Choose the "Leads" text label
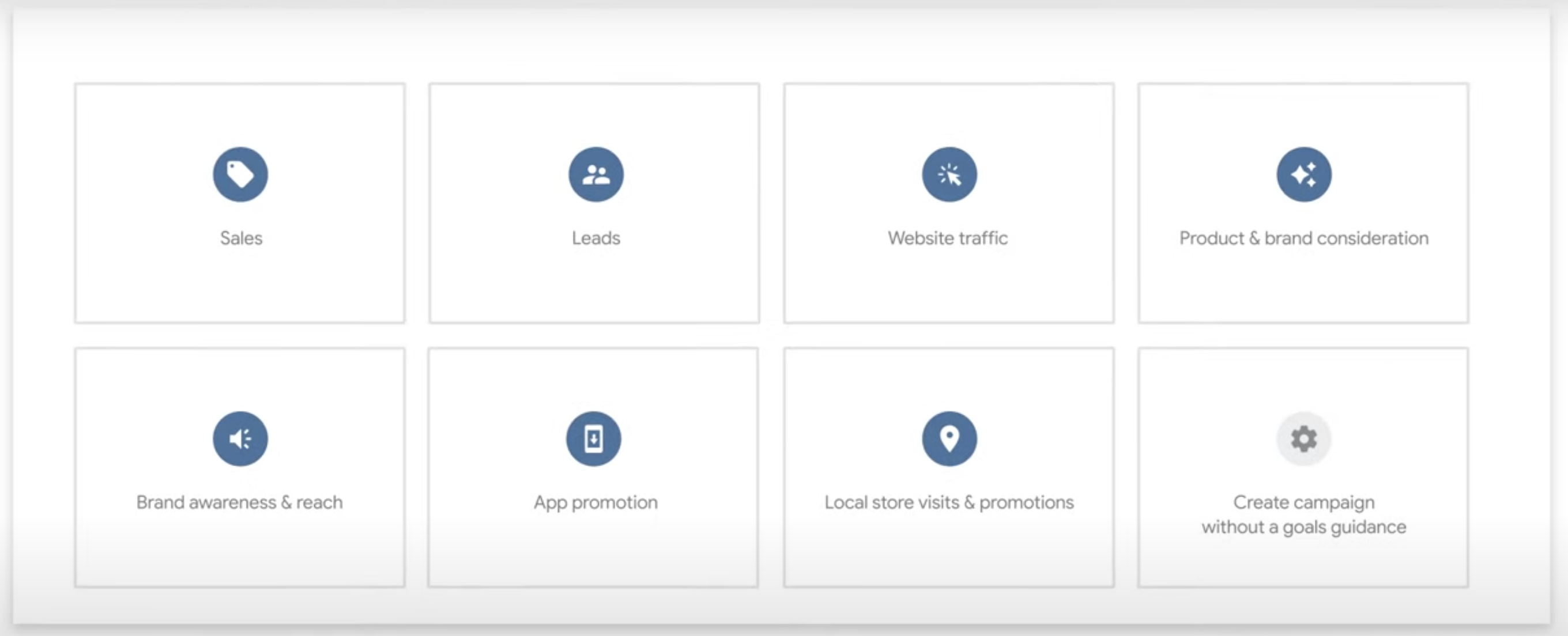 (x=595, y=238)
